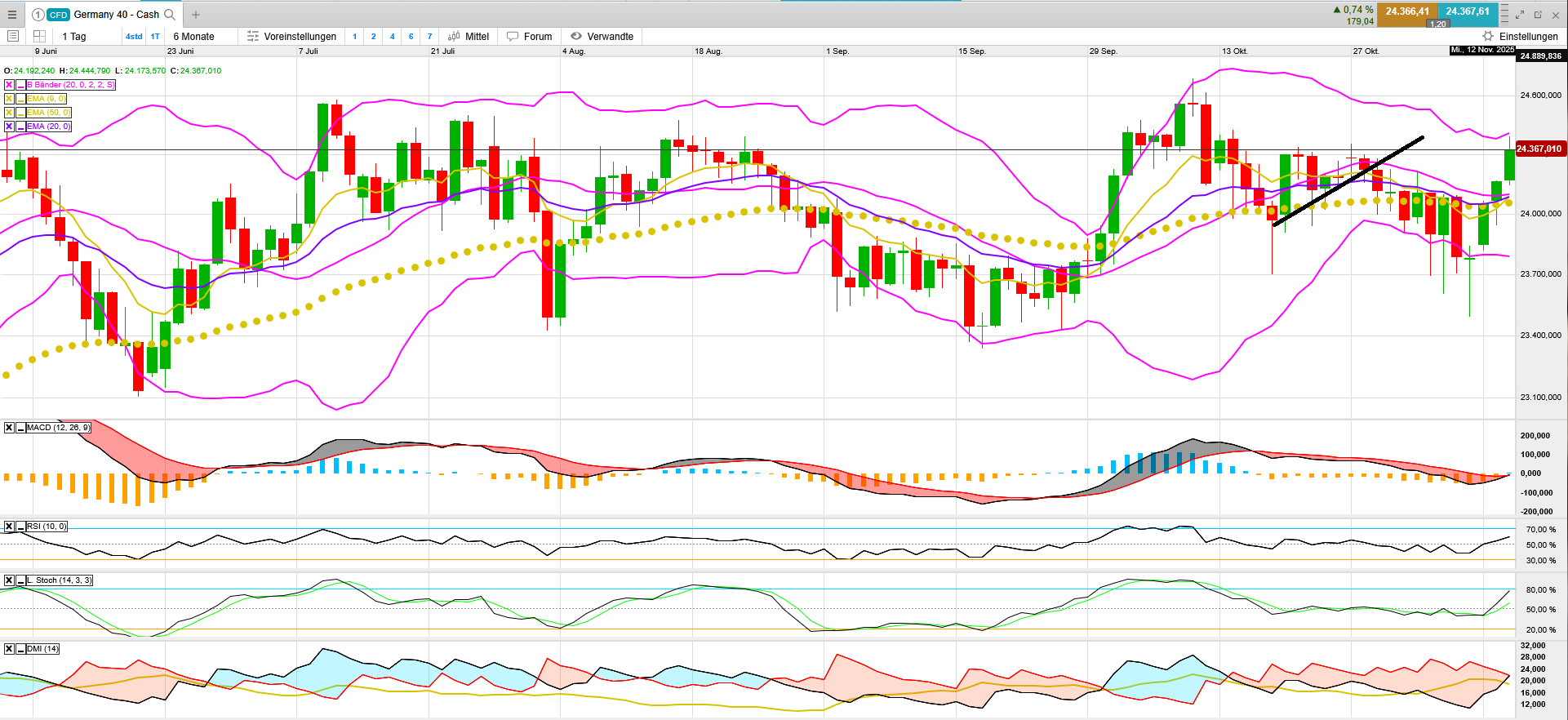Click the blue buy price 24.367,61
Viewport: 1568px width, 720px height.
[1468, 11]
